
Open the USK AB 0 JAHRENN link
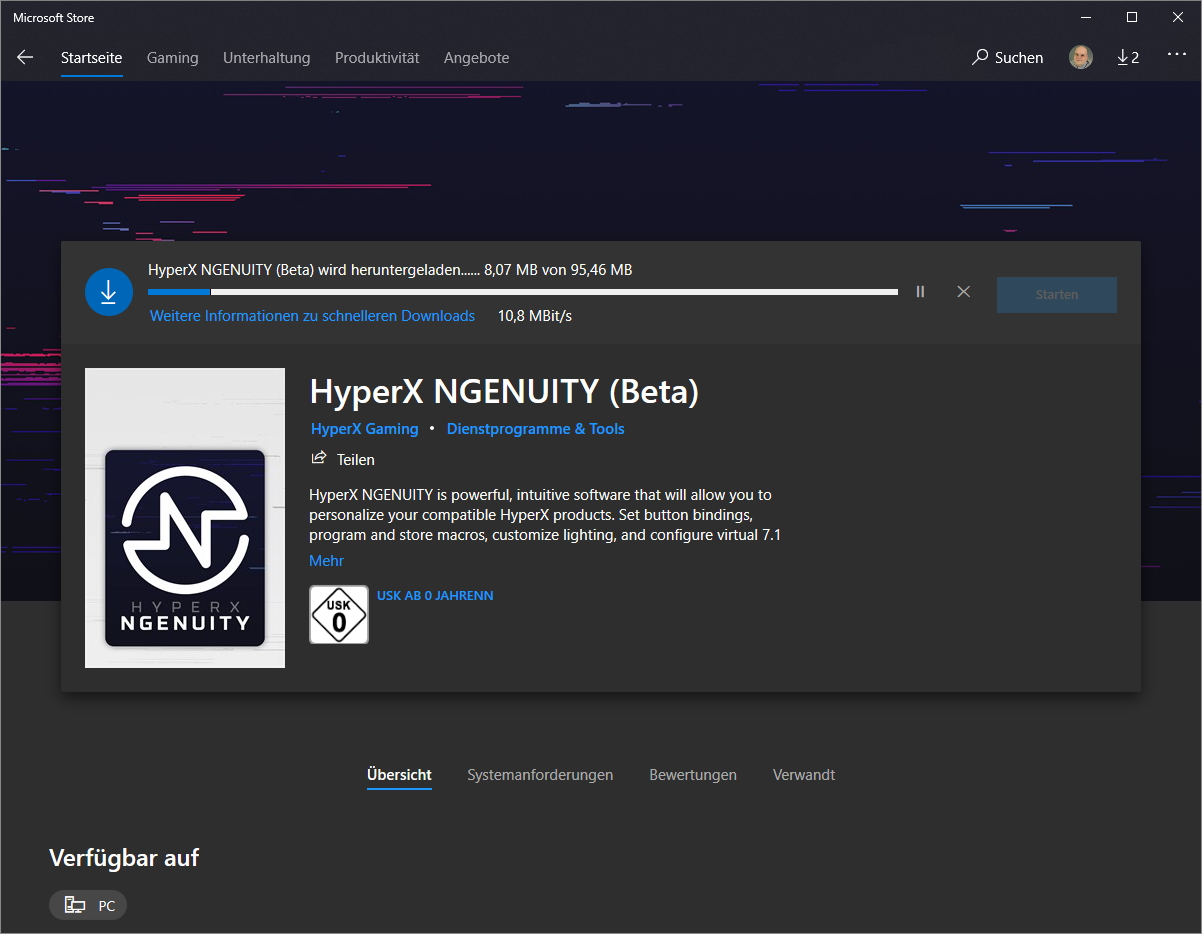(x=435, y=596)
